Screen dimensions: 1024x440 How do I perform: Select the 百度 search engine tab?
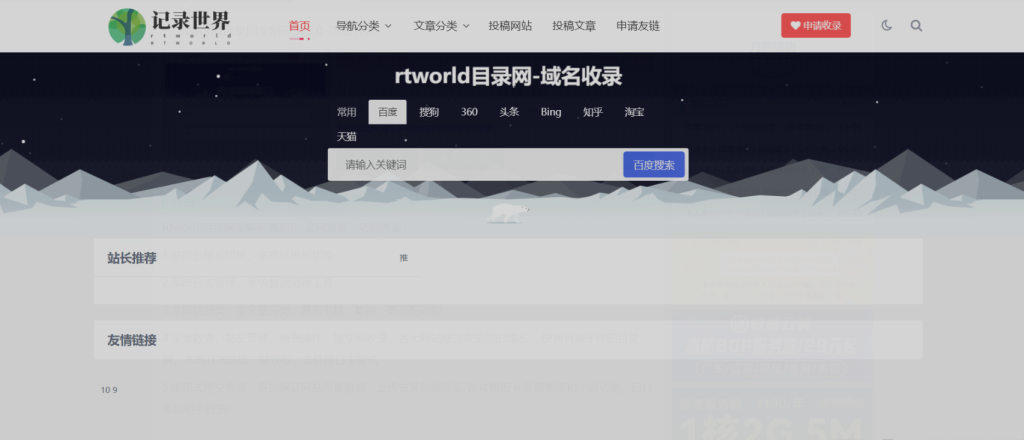coord(387,112)
